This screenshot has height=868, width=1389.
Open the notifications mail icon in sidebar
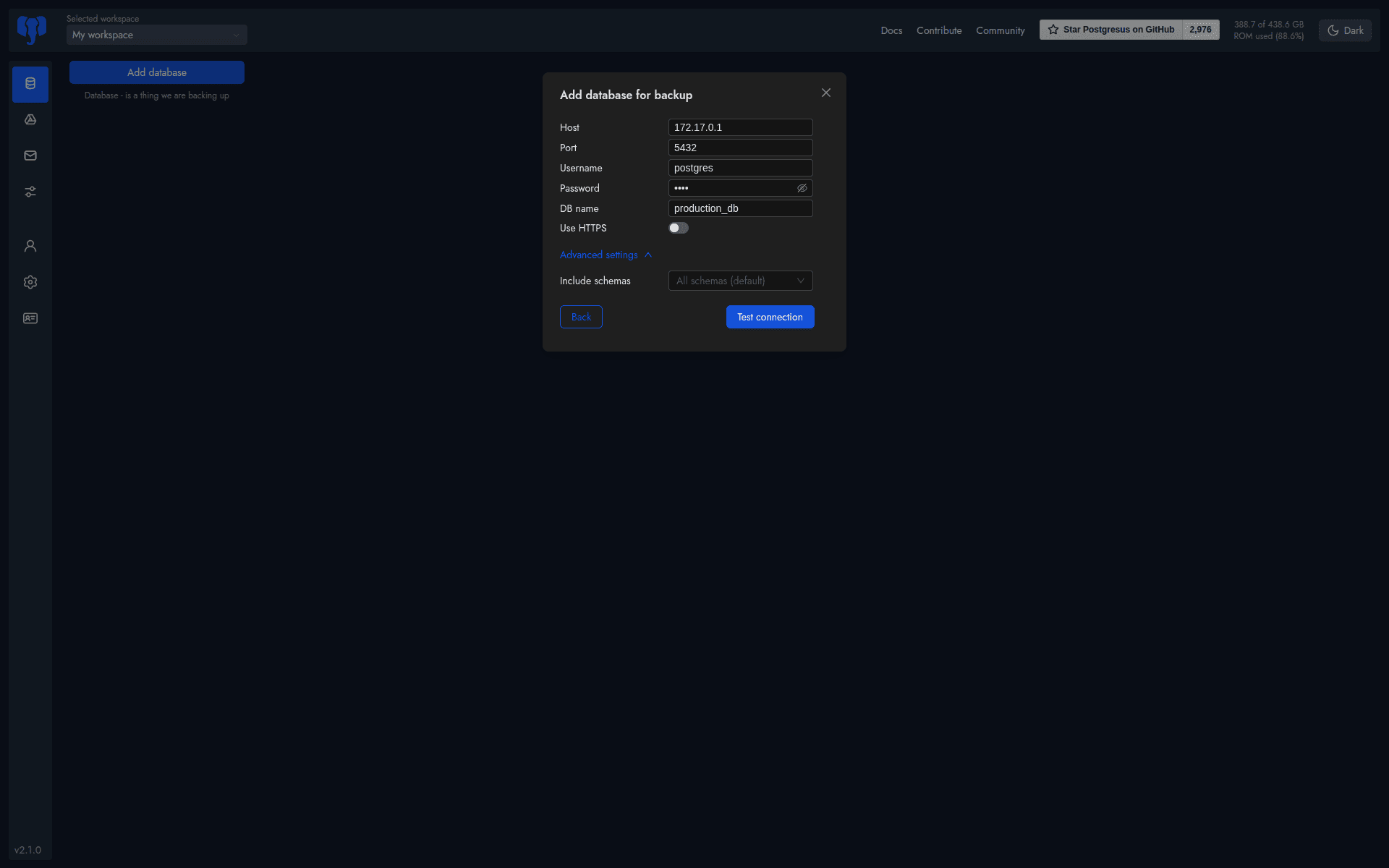click(30, 155)
